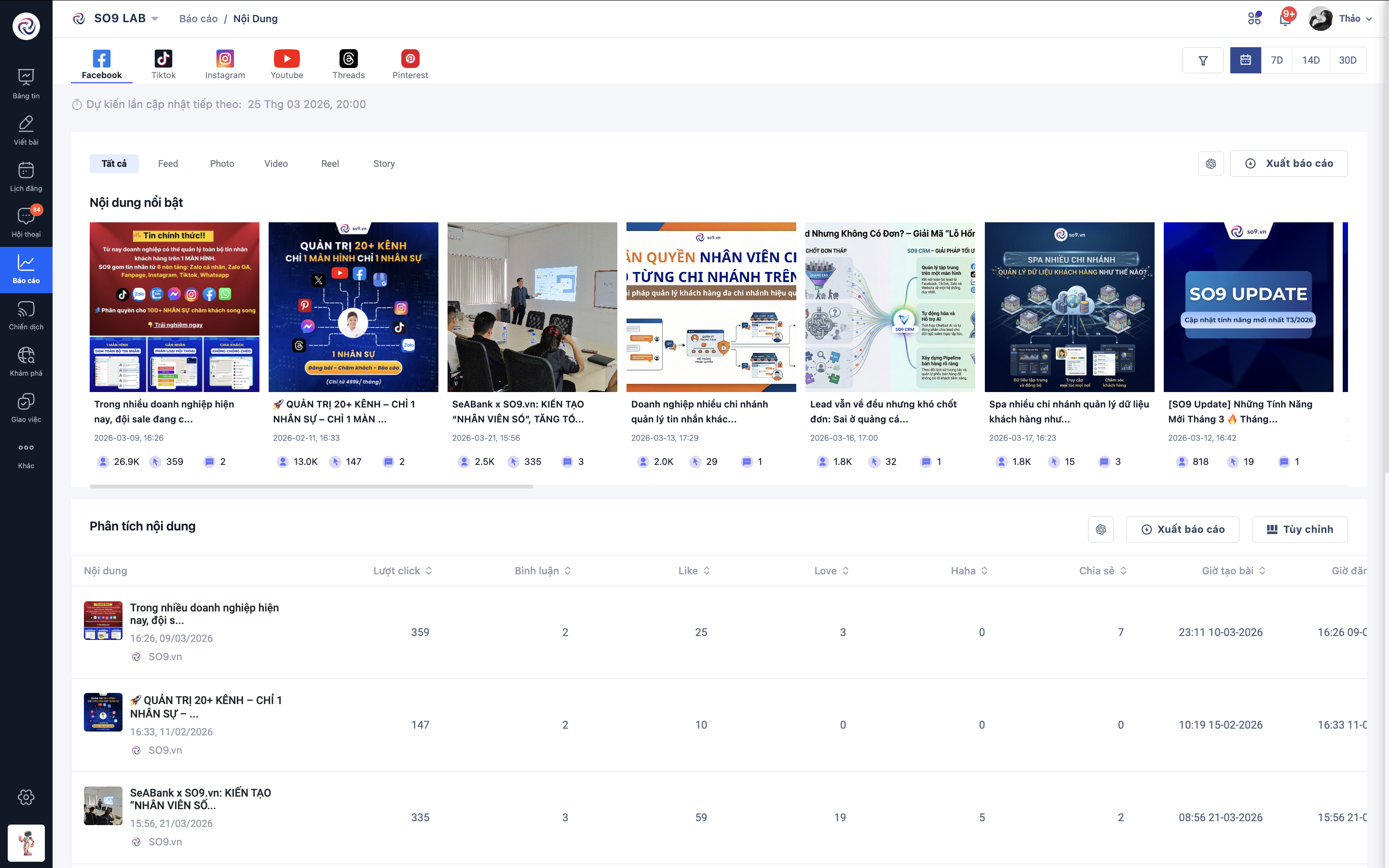The width and height of the screenshot is (1389, 868).
Task: Open the Thảo user account menu
Action: click(1340, 19)
